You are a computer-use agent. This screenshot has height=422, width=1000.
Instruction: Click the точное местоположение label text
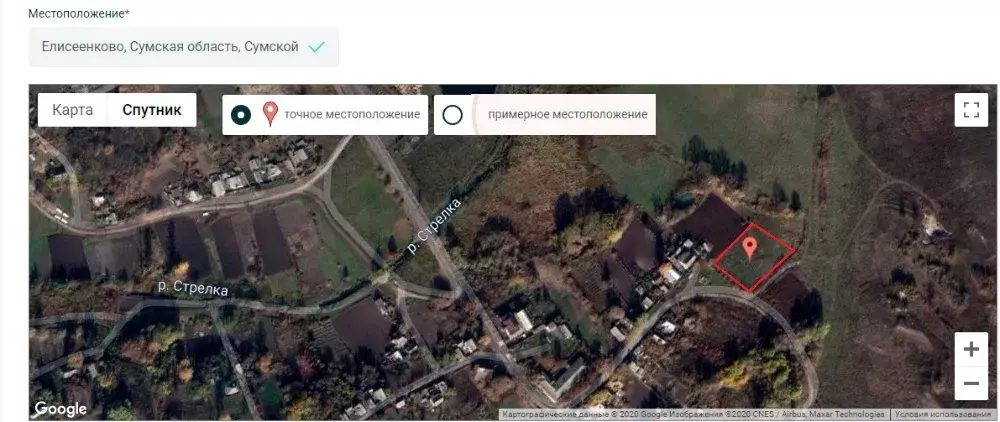(x=352, y=115)
